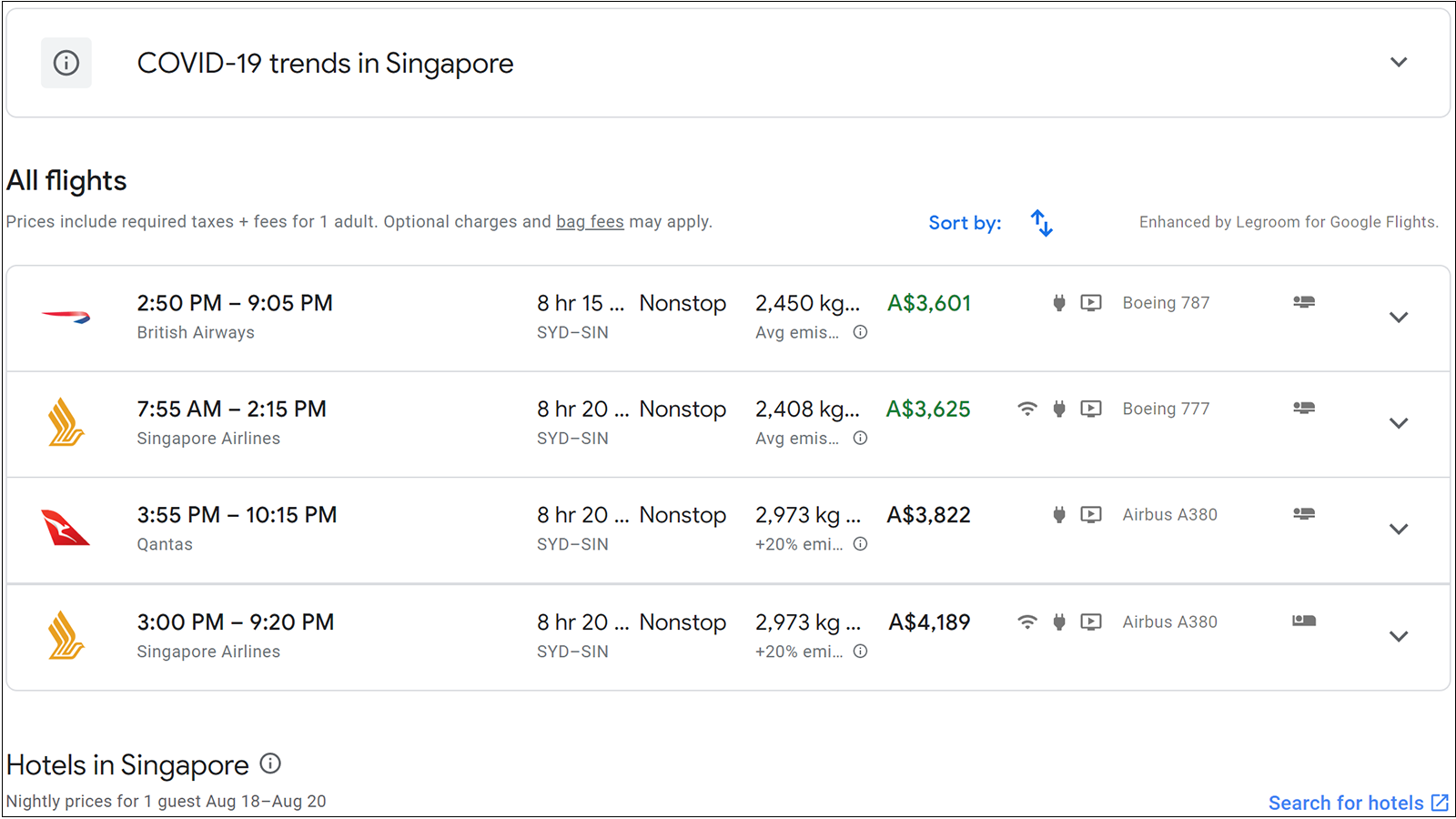Viewport: 1456px width, 819px height.
Task: Open emissions info icon for 7:55 AM flight
Action: click(860, 438)
